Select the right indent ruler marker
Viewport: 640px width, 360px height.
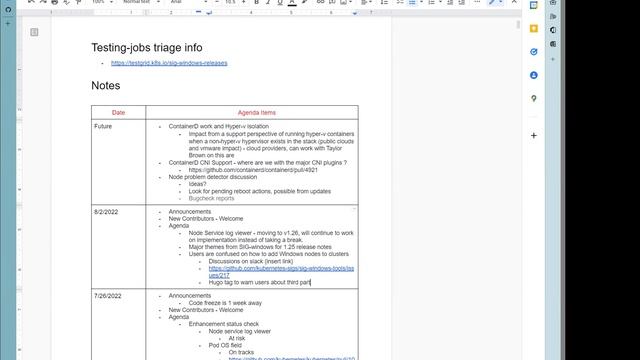(x=355, y=13)
